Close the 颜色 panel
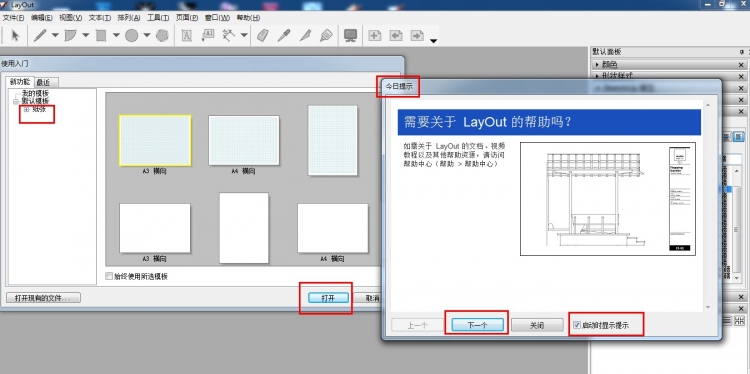Image resolution: width=750 pixels, height=374 pixels. 742,65
